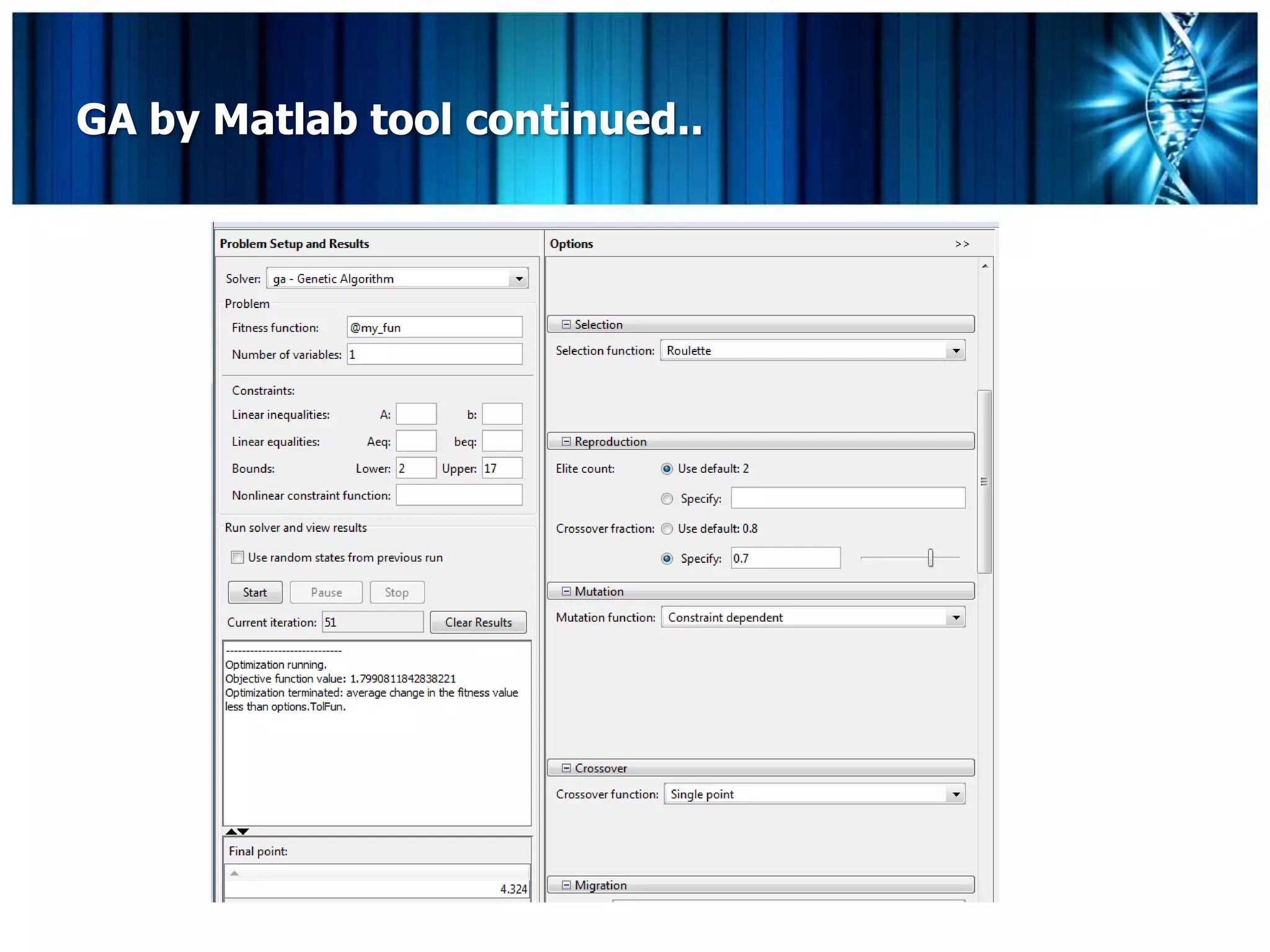Open the Selection function dropdown
Image resolution: width=1270 pixels, height=952 pixels.
pyautogui.click(x=956, y=351)
